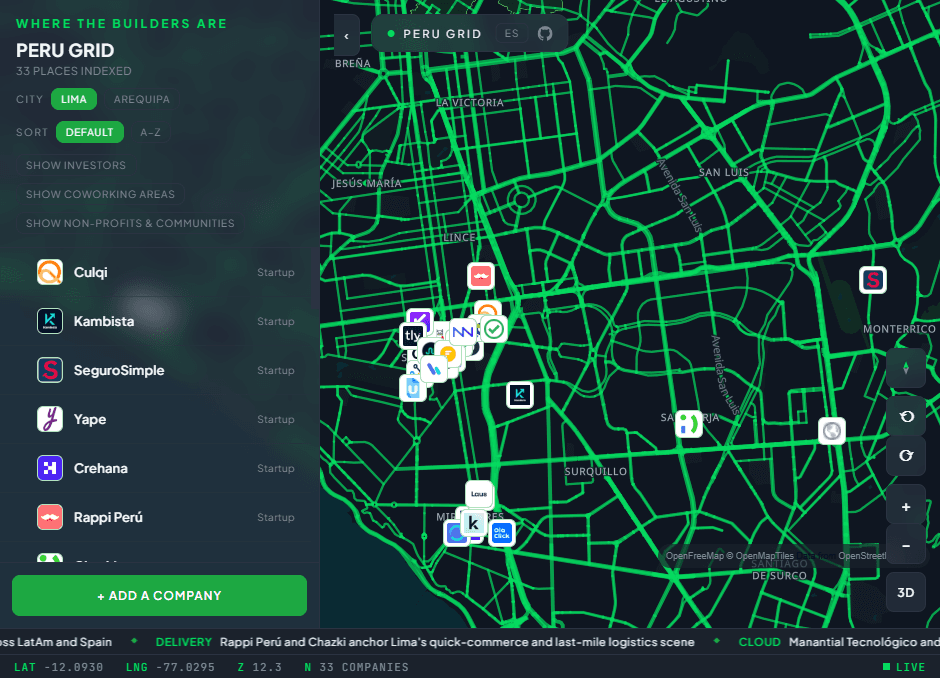Select the blue slanted-bars W map marker
The image size is (940, 678).
tap(433, 369)
